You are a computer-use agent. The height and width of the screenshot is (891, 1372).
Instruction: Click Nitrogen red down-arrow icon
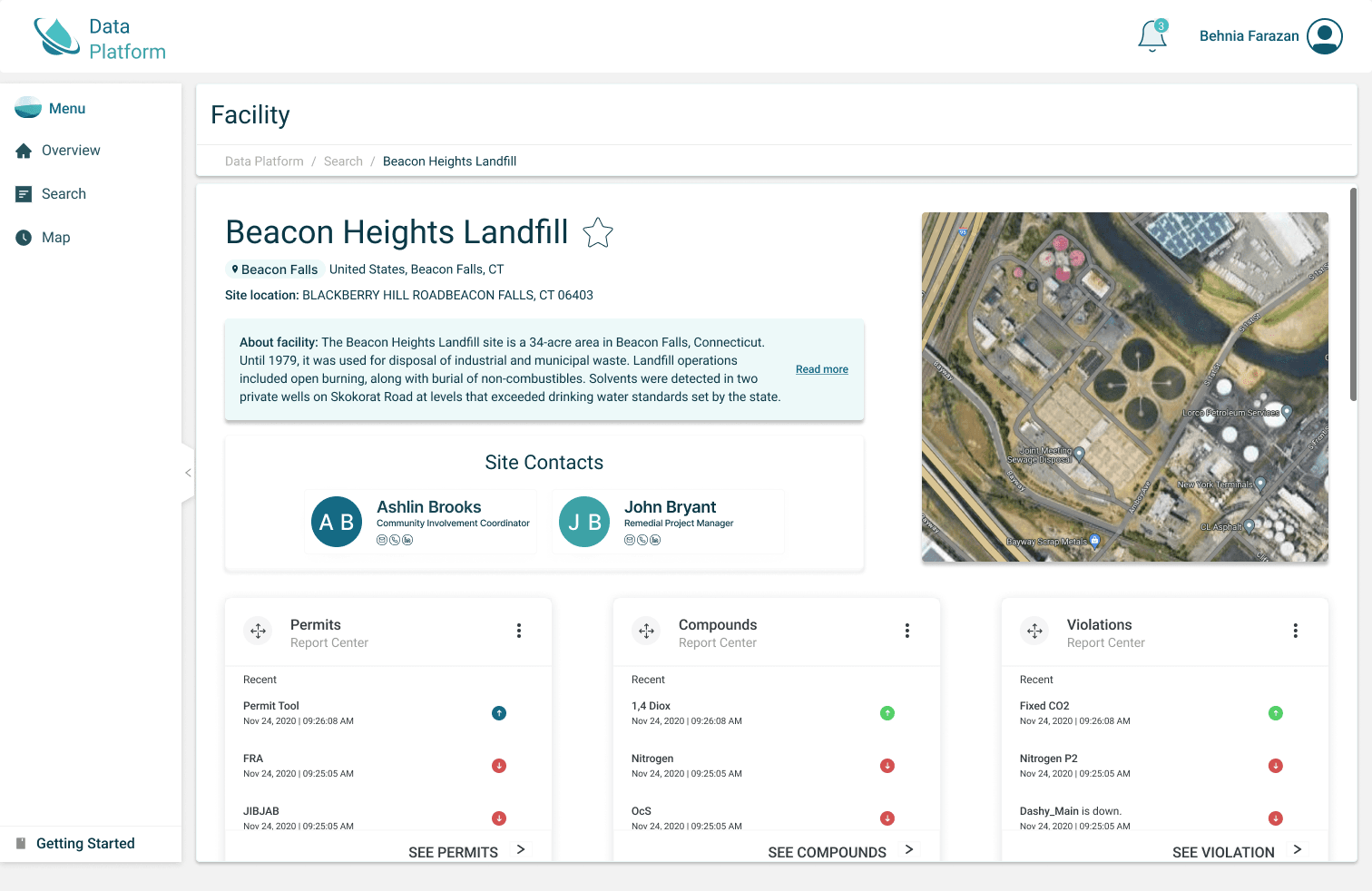(x=887, y=766)
